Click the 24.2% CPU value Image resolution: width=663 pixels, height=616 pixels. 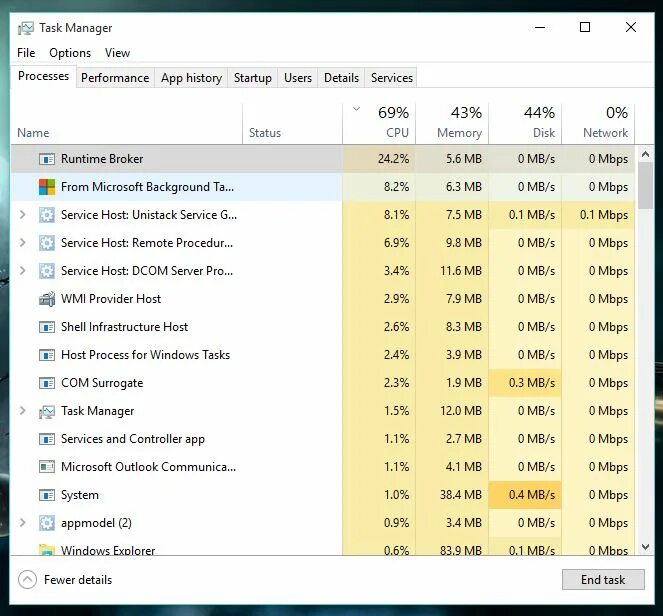[x=393, y=159]
